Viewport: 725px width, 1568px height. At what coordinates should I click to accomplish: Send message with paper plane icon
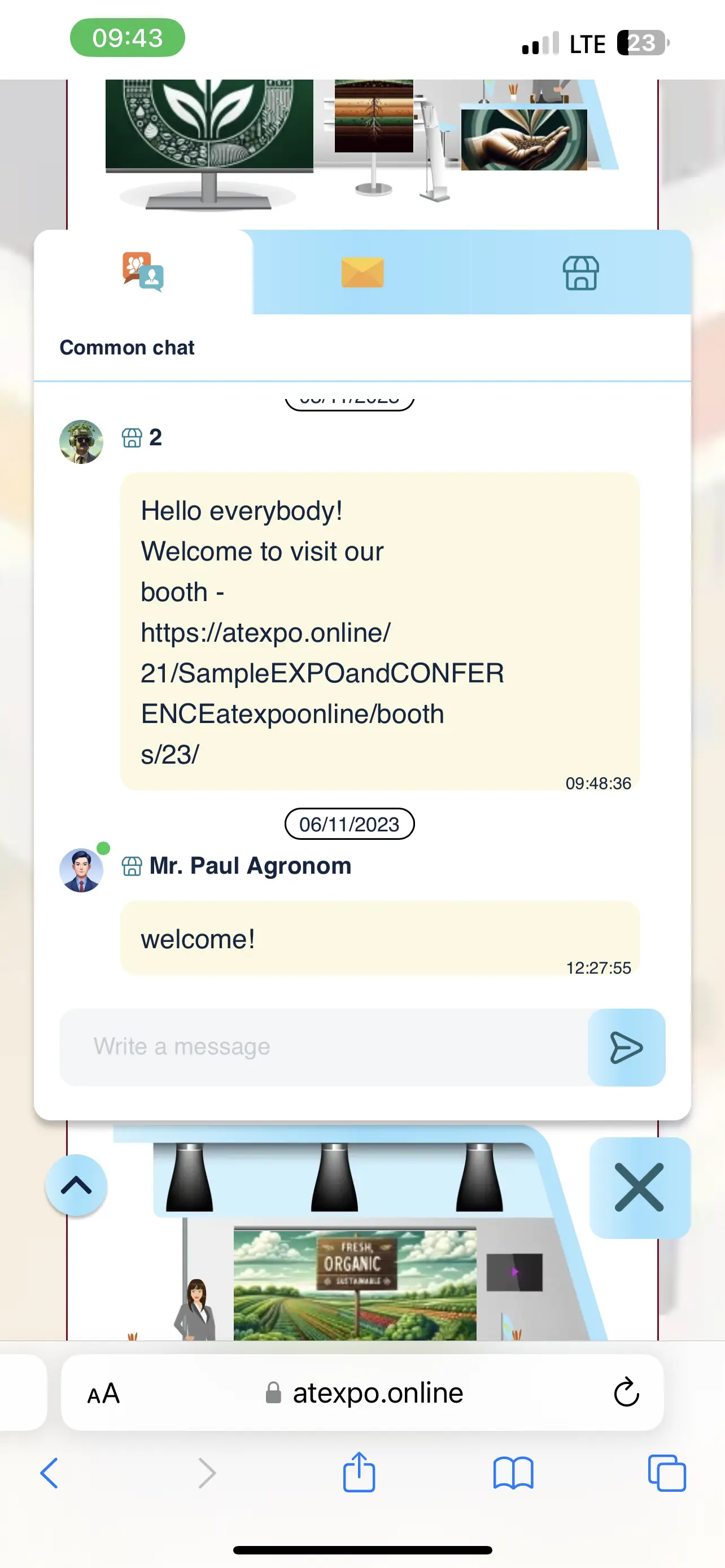[x=626, y=1048]
